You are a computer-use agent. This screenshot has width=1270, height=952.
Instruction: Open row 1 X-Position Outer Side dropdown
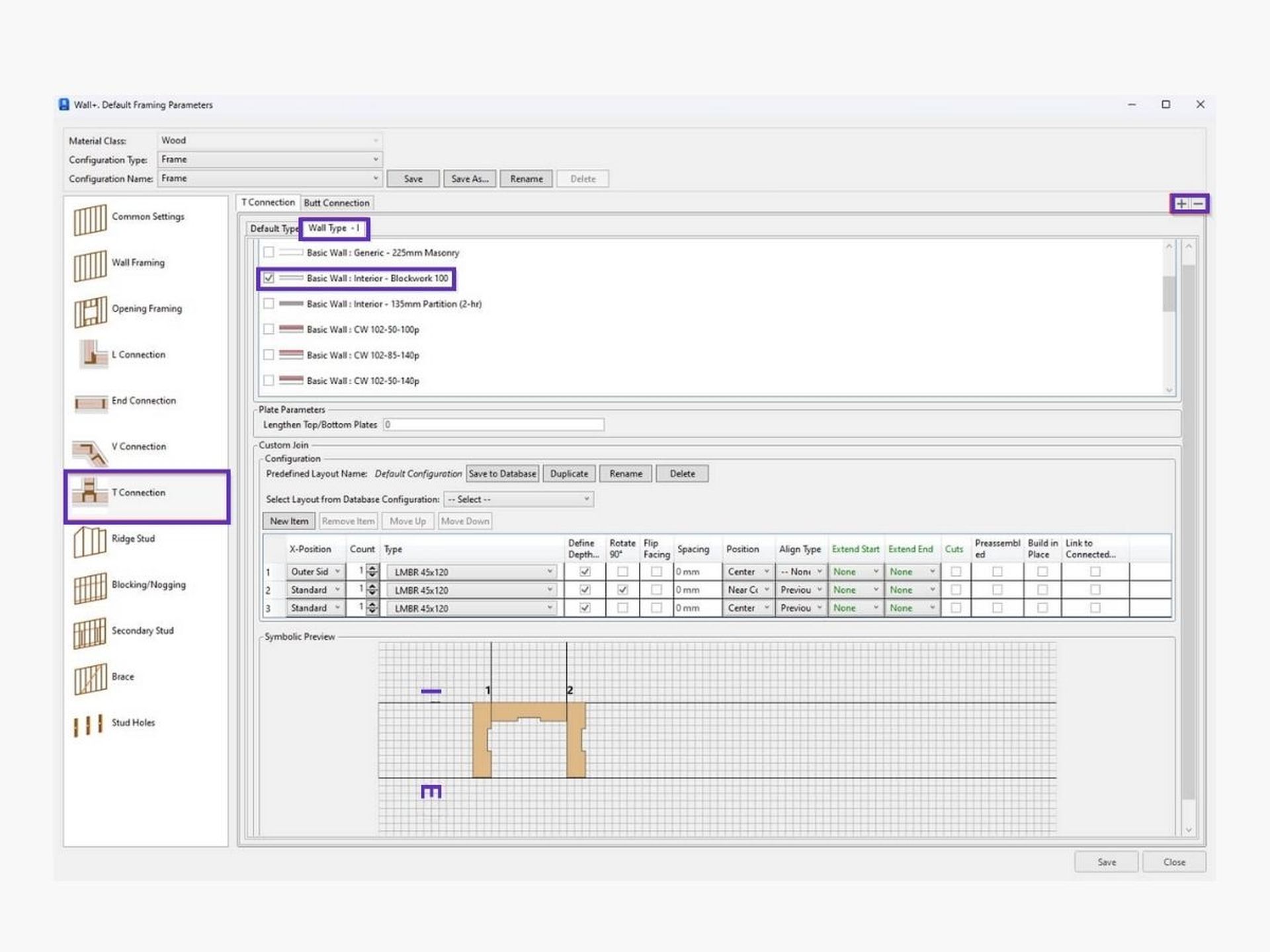(315, 571)
